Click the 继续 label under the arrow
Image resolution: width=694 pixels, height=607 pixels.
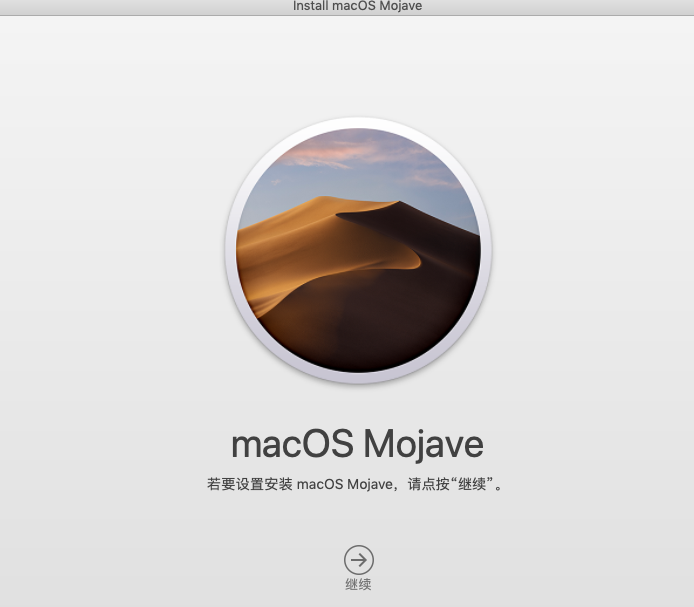point(358,584)
